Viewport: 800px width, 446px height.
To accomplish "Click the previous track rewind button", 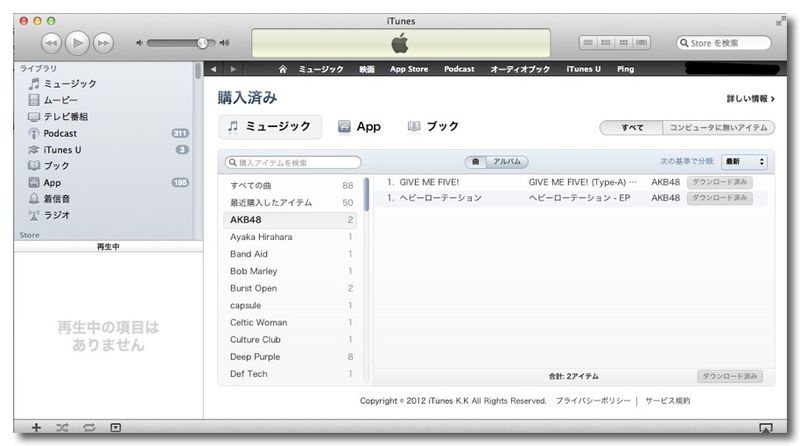I will pos(51,43).
